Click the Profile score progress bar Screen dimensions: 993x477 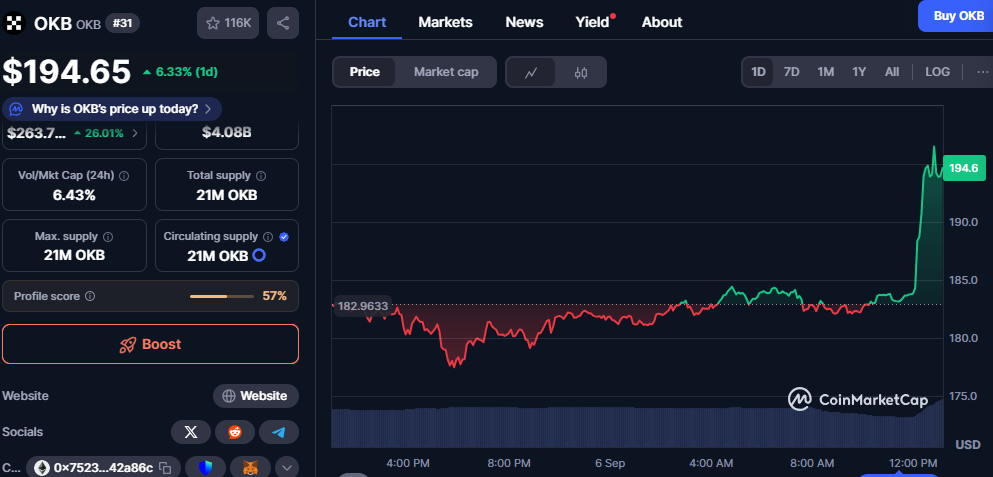[222, 296]
